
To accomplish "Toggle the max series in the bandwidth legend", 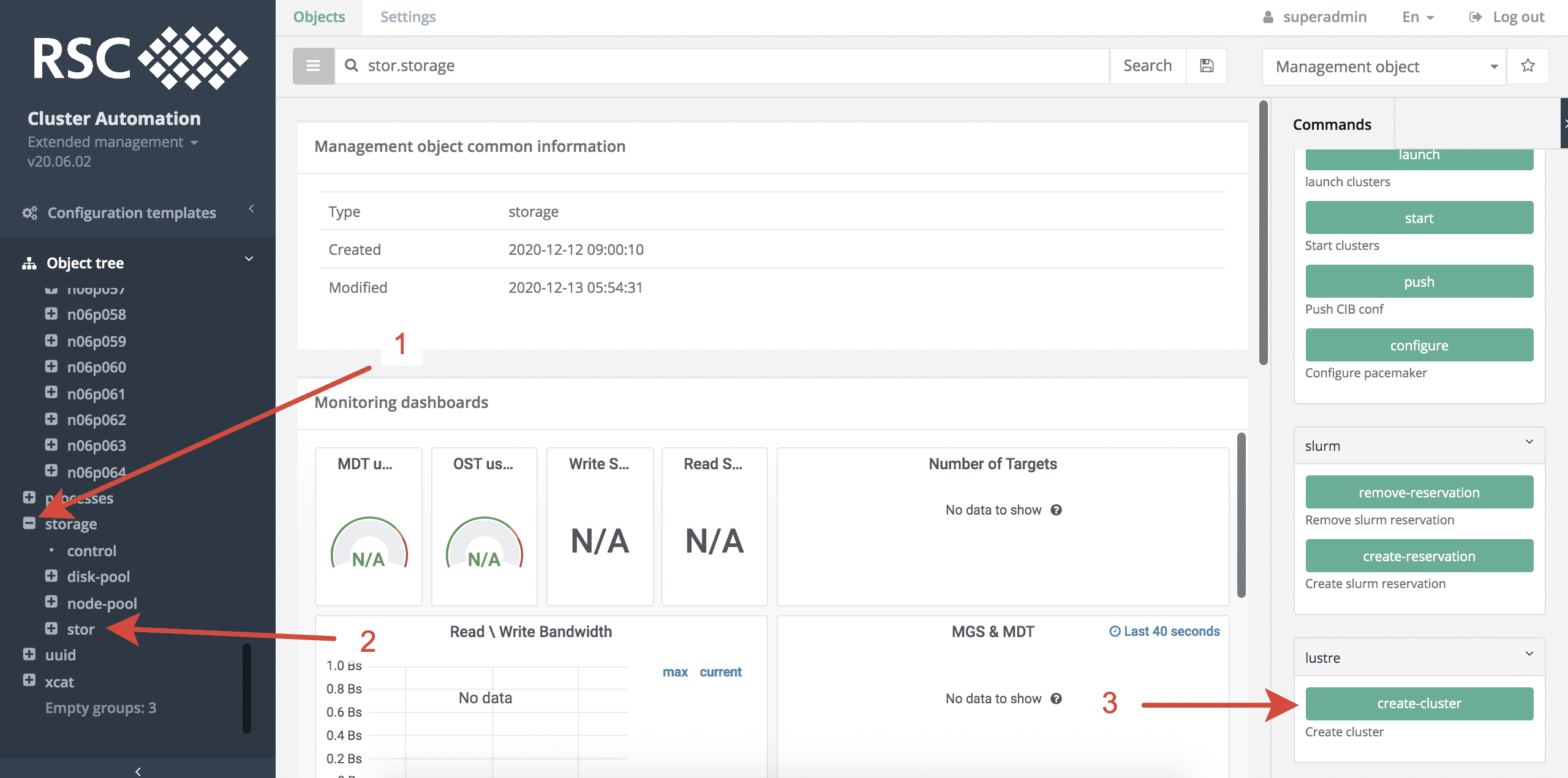I will pyautogui.click(x=676, y=671).
